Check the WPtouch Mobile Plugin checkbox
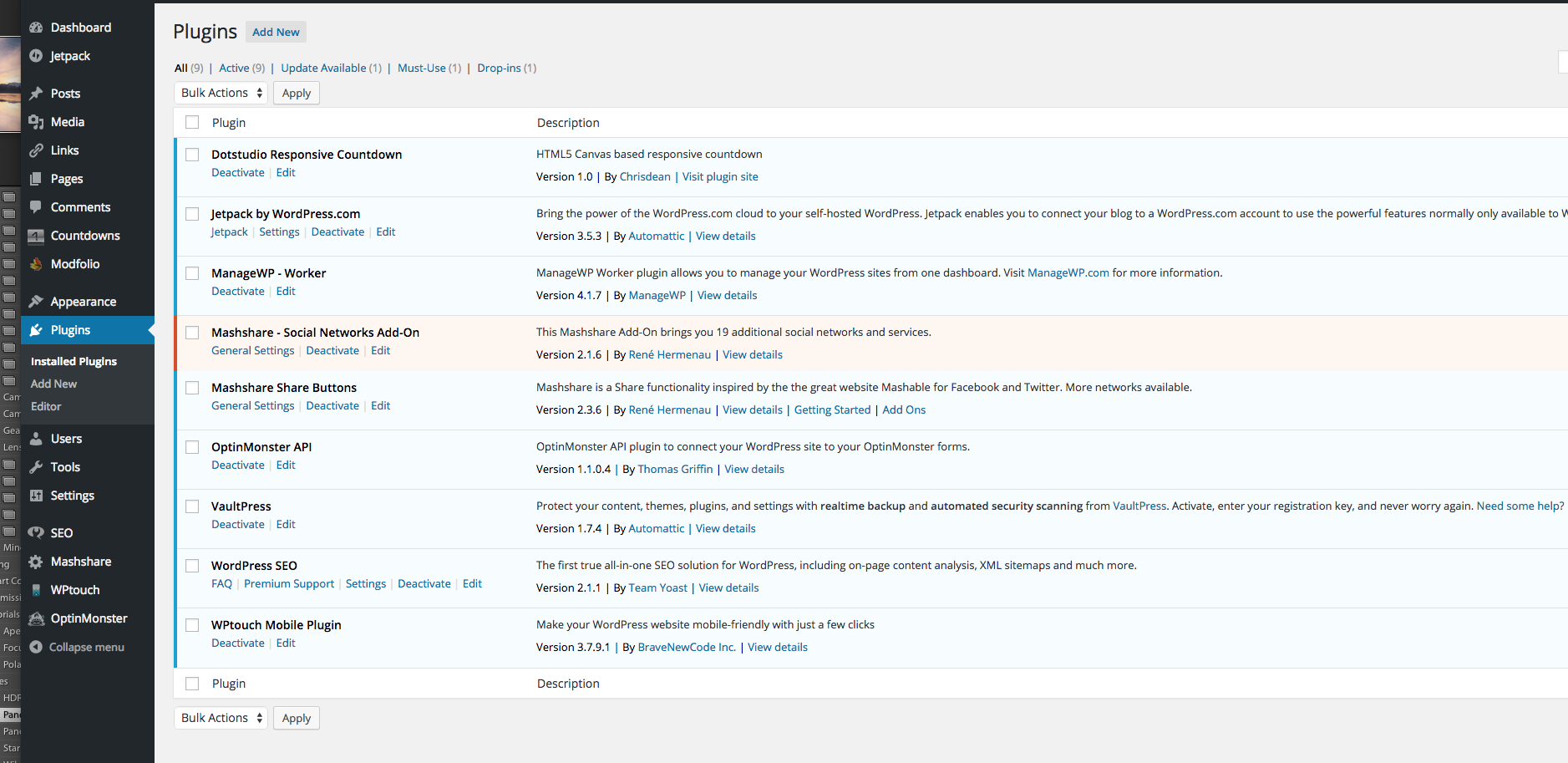The width and height of the screenshot is (1568, 763). click(x=192, y=625)
